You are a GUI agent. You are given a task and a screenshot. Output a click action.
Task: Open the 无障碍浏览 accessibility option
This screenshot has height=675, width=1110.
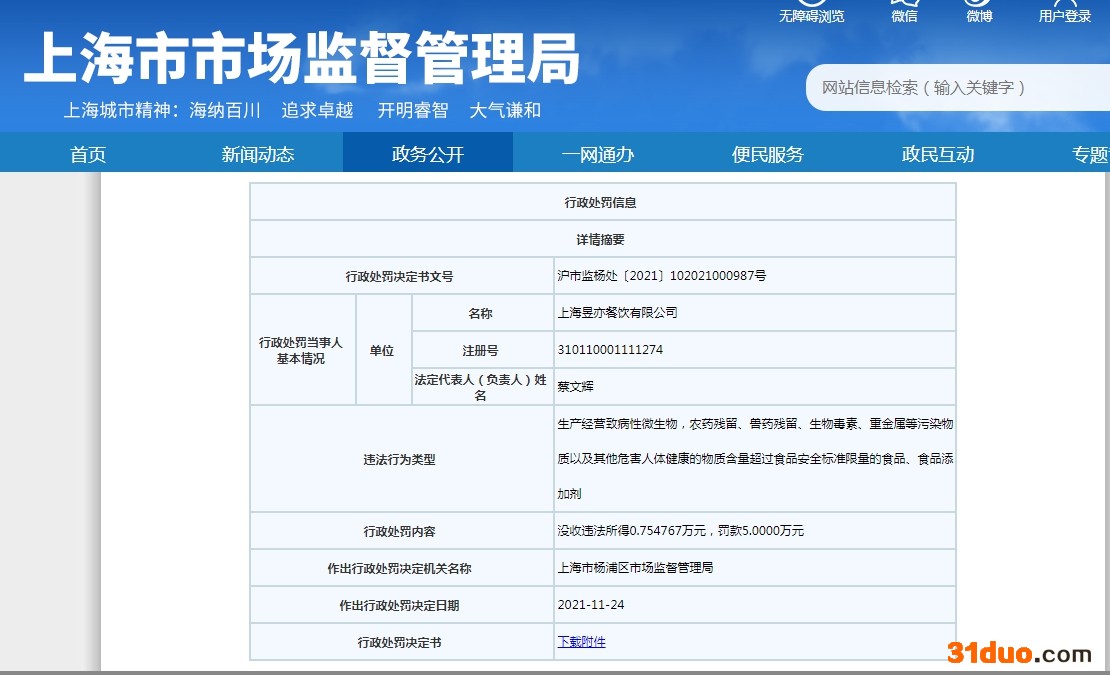811,16
